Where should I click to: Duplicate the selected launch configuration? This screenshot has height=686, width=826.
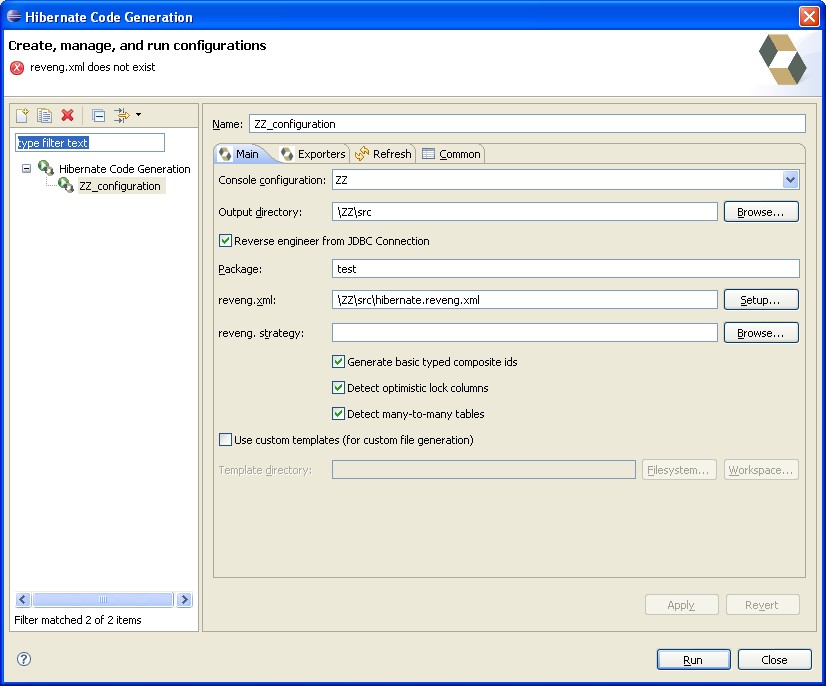[45, 115]
